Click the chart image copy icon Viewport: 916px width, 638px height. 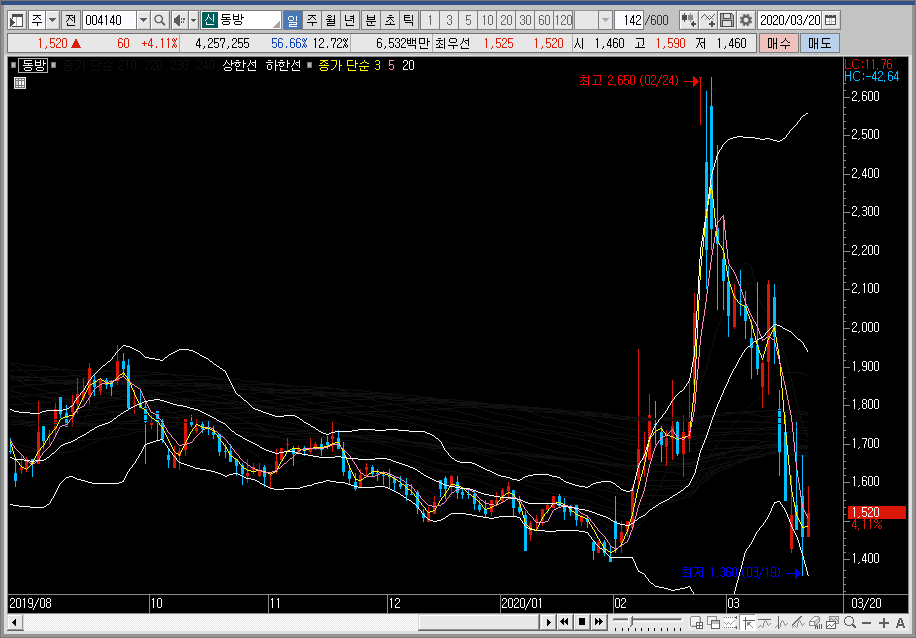[833, 622]
